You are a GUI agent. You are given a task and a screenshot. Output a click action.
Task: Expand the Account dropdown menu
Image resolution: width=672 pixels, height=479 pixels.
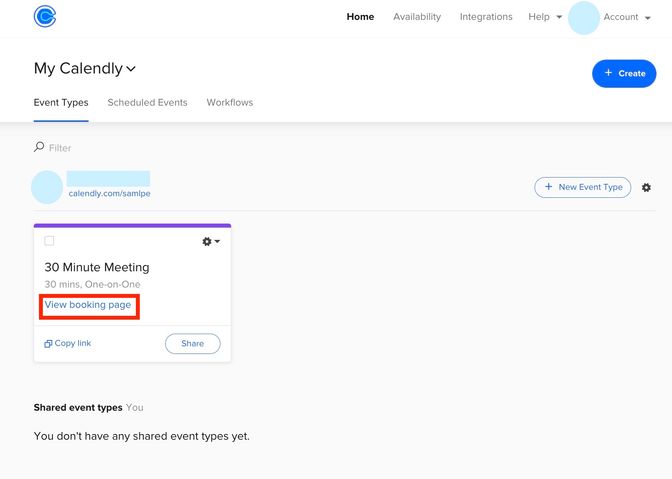(x=627, y=17)
